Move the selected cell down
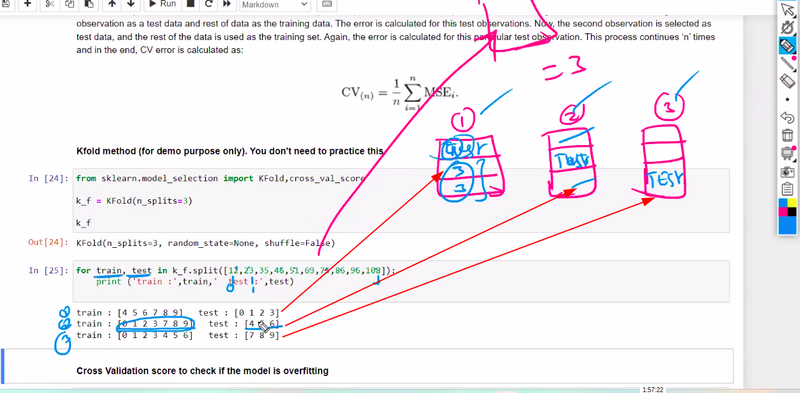 (131, 4)
